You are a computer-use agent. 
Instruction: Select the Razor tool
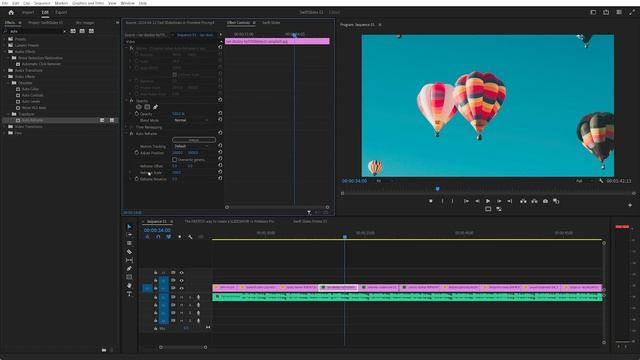click(129, 252)
